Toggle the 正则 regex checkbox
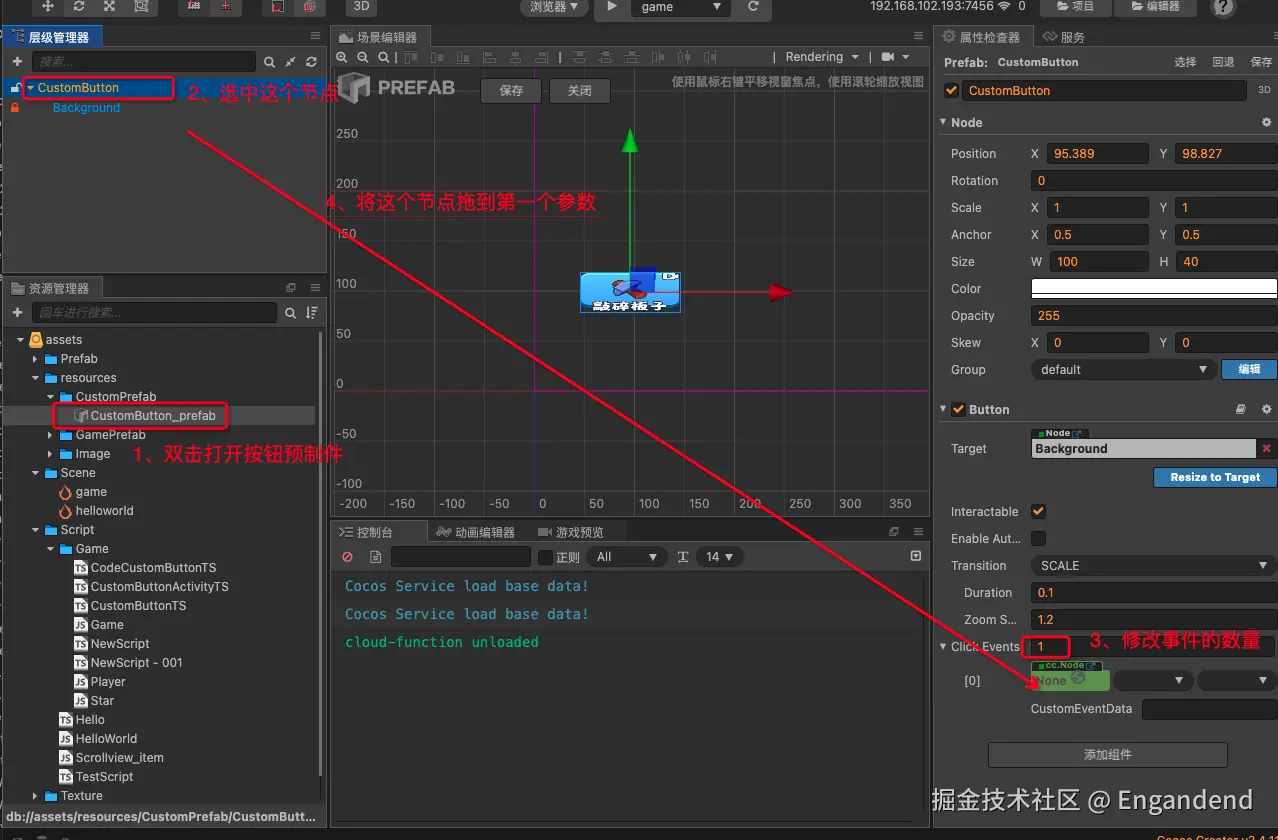This screenshot has height=840, width=1278. [545, 557]
